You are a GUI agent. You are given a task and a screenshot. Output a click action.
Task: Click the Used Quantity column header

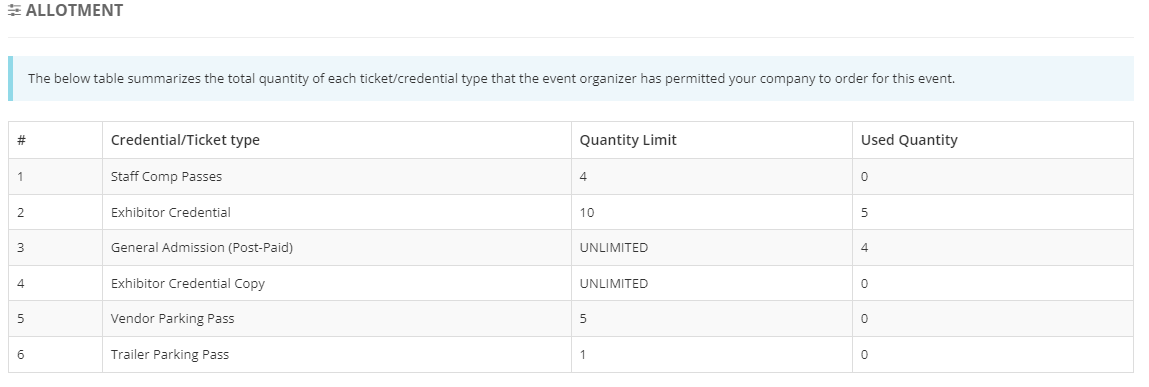pyautogui.click(x=909, y=140)
